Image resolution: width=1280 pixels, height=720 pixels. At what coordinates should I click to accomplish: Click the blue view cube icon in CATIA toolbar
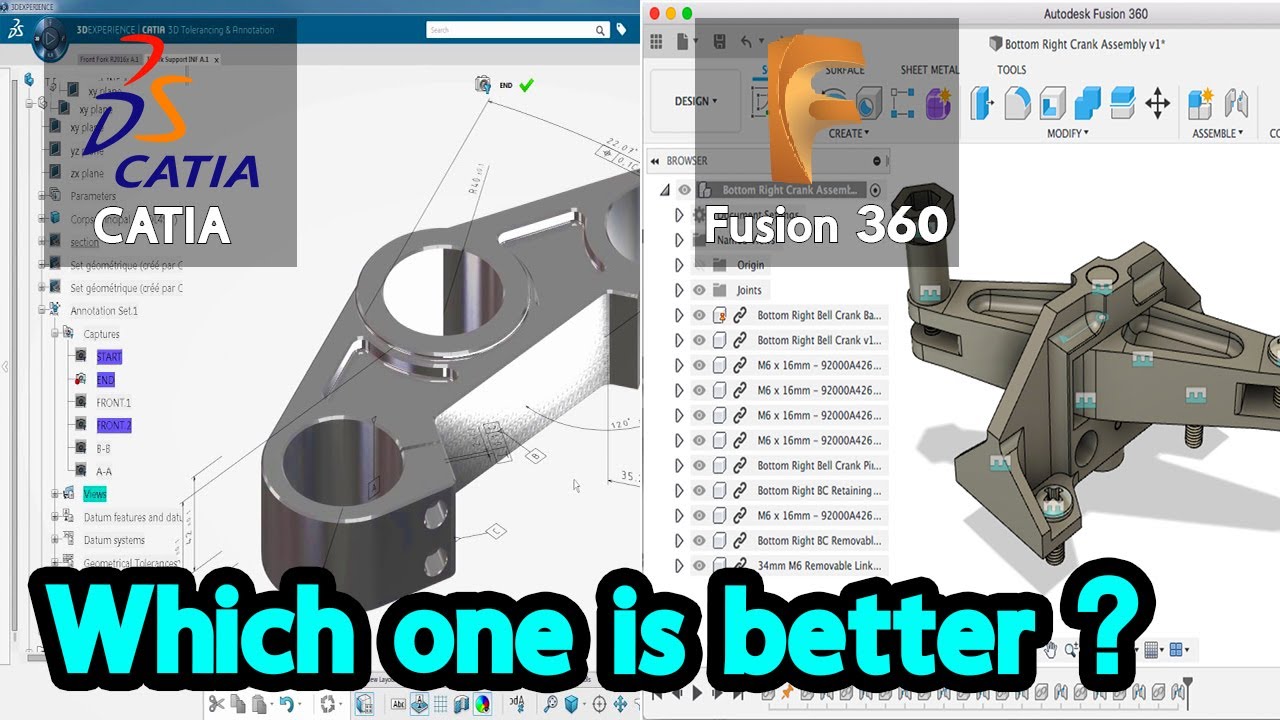[x=572, y=704]
